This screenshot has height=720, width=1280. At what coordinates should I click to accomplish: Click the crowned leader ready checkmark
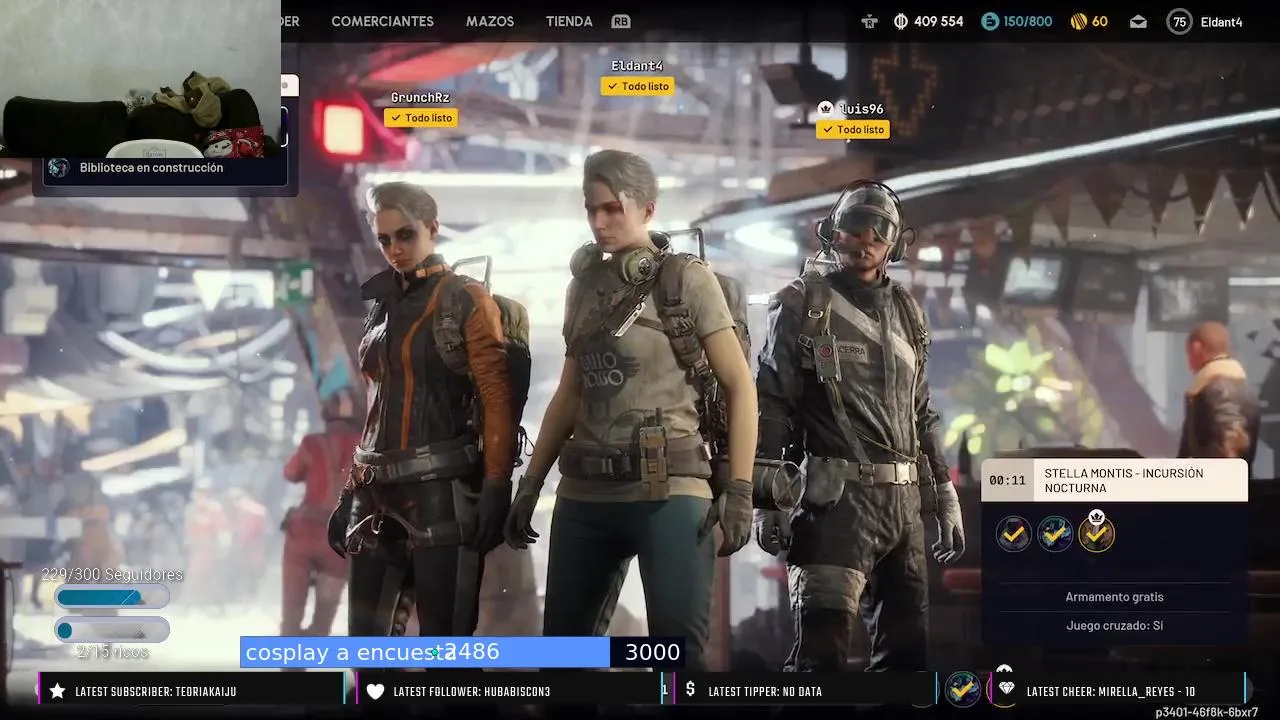point(1097,534)
